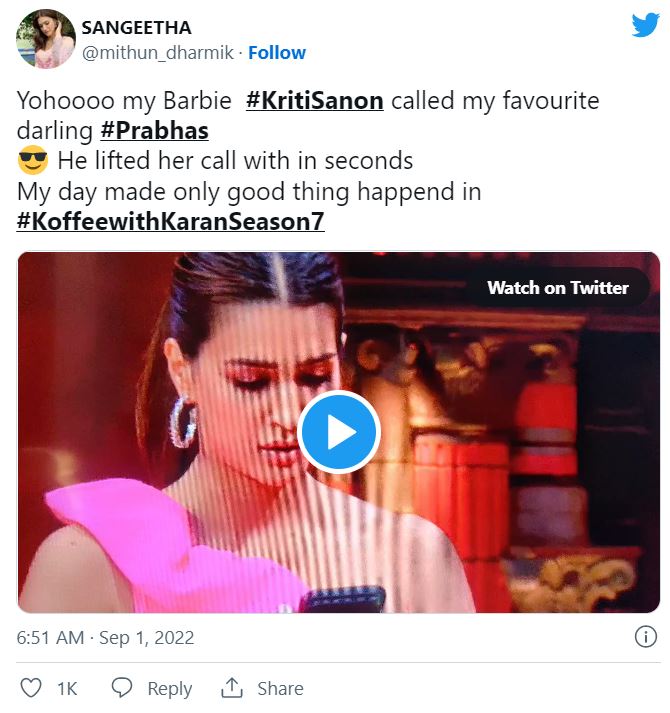The width and height of the screenshot is (670, 713).
Task: Like the tweet with the heart icon
Action: click(x=31, y=688)
